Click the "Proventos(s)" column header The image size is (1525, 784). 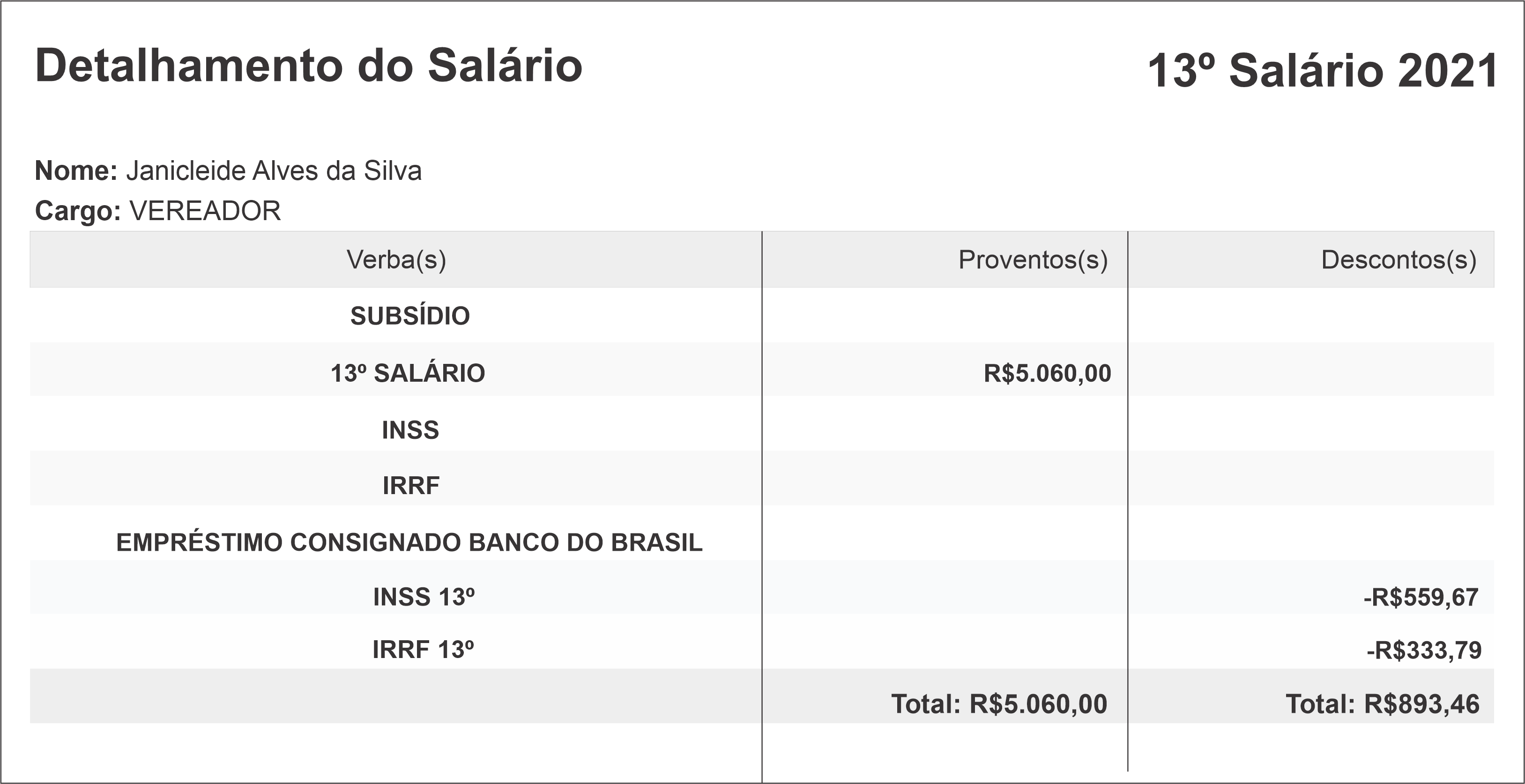click(x=1033, y=260)
